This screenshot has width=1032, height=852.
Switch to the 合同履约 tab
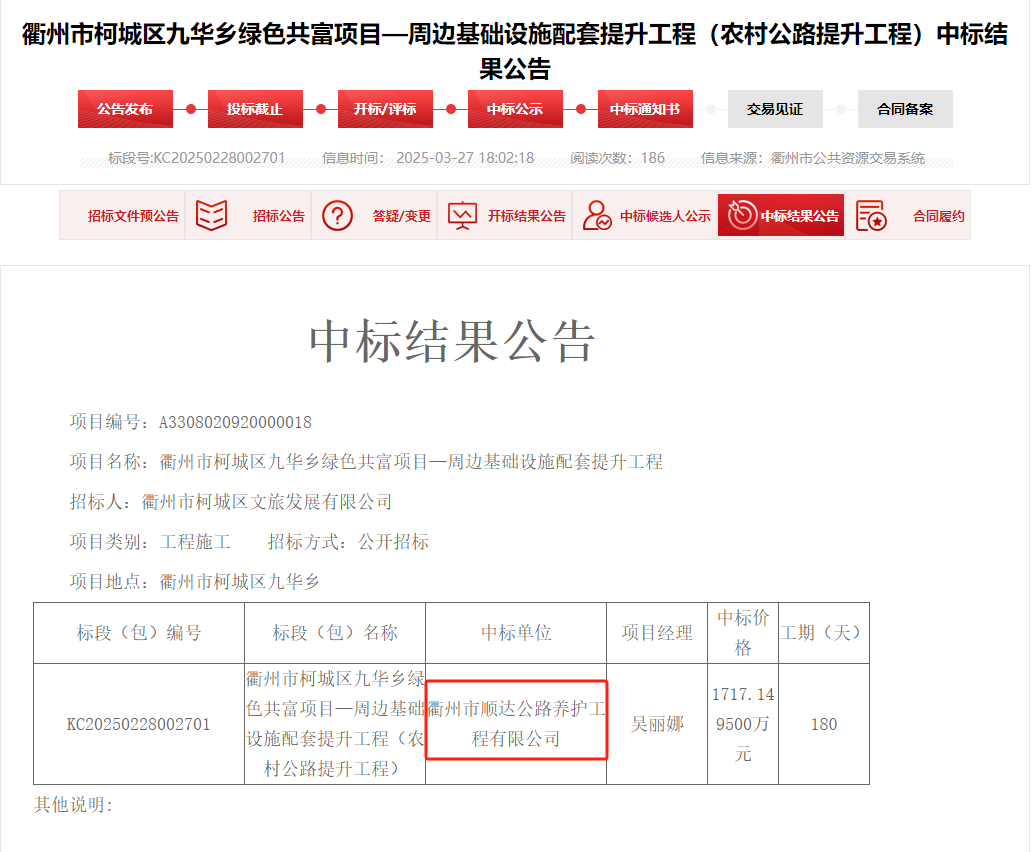pos(938,216)
